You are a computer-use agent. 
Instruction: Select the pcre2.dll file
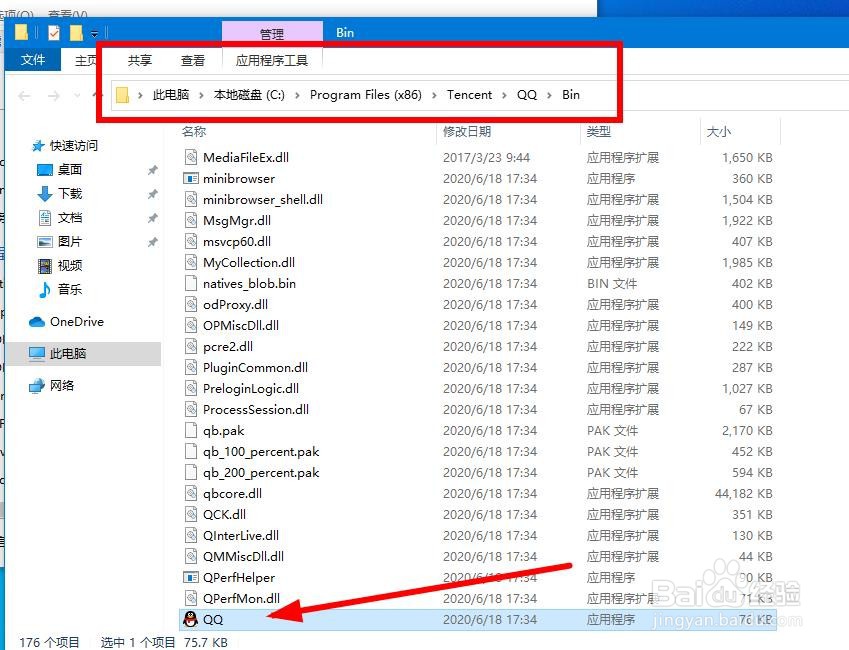[x=227, y=347]
